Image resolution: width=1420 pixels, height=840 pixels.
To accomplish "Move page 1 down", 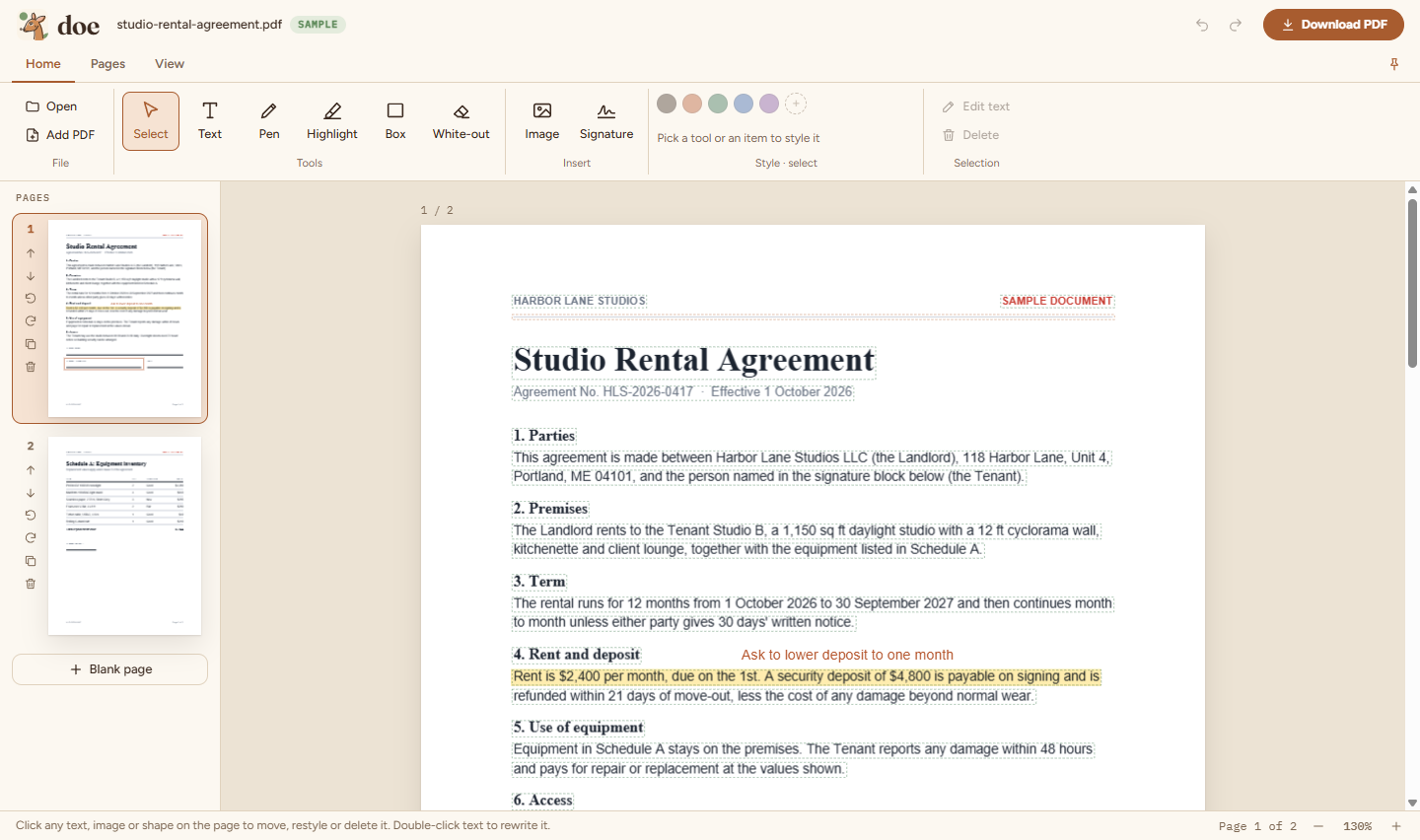I will pyautogui.click(x=31, y=276).
